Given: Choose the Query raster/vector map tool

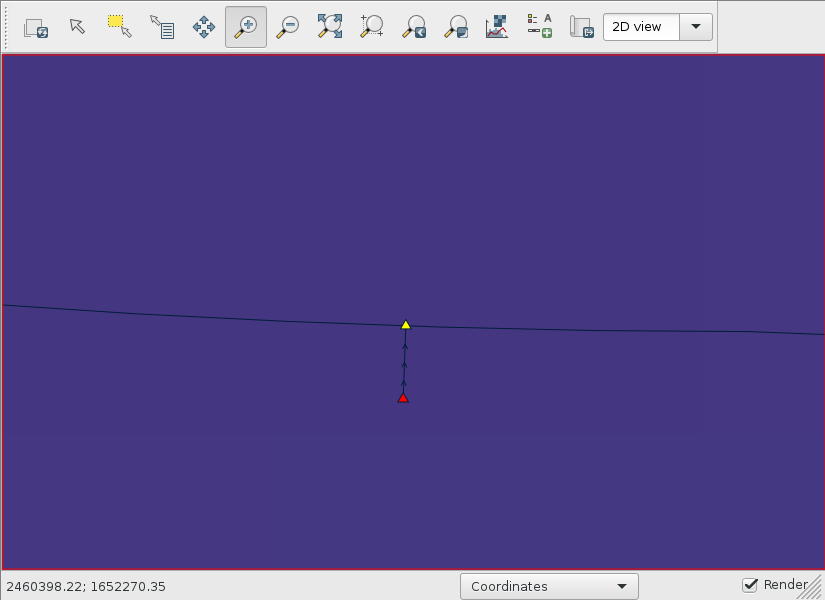Looking at the screenshot, I should tap(162, 27).
